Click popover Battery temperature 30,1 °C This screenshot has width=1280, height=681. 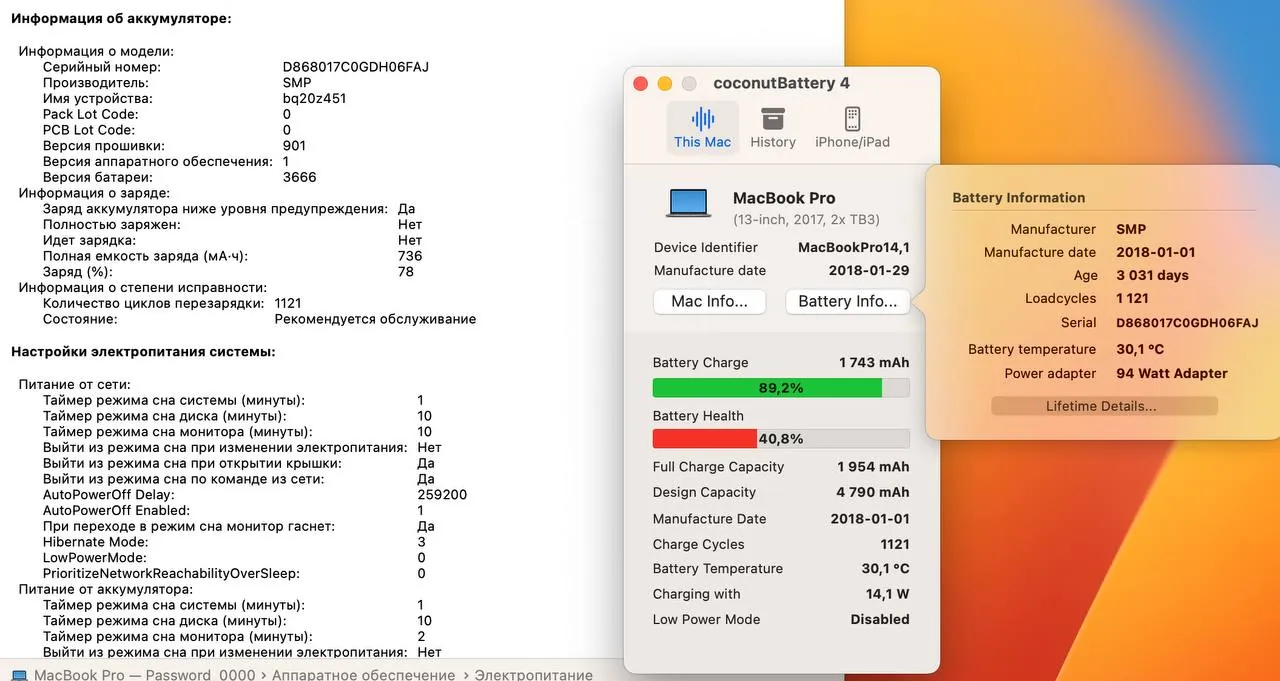1140,349
